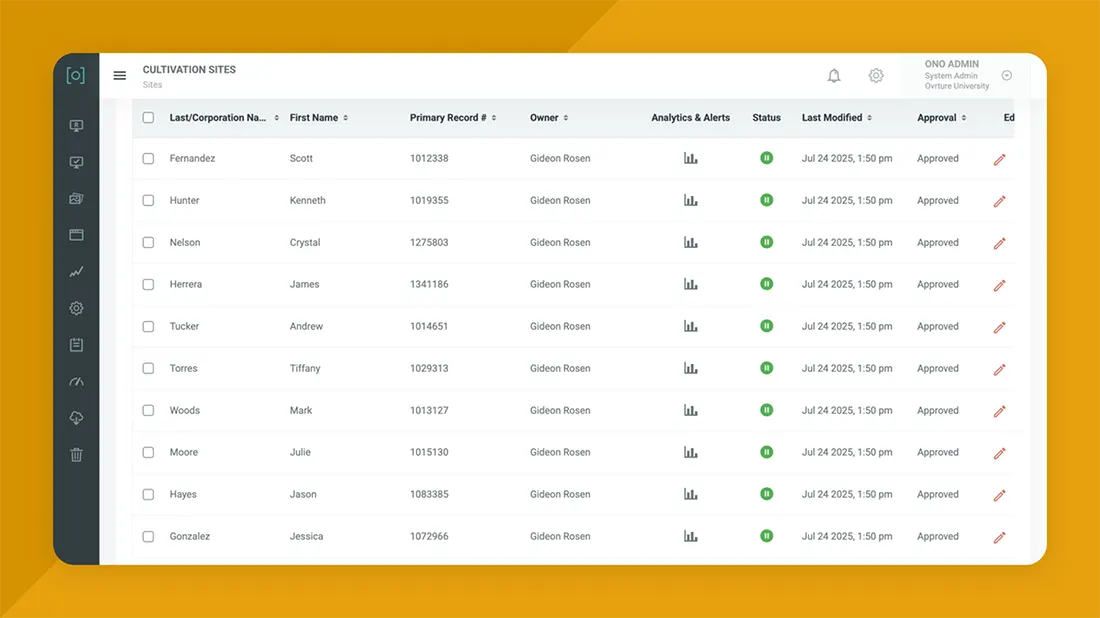Click the green status icon for Hunter

click(766, 200)
